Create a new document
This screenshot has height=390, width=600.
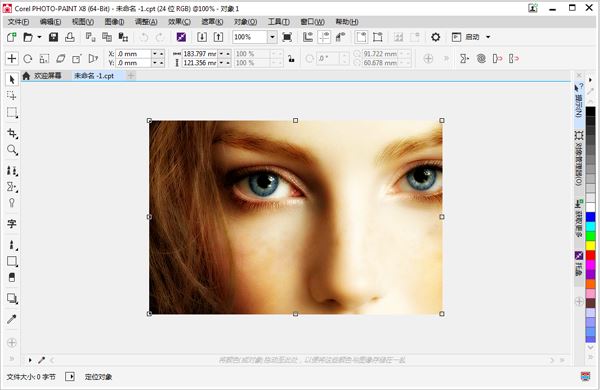pos(11,37)
